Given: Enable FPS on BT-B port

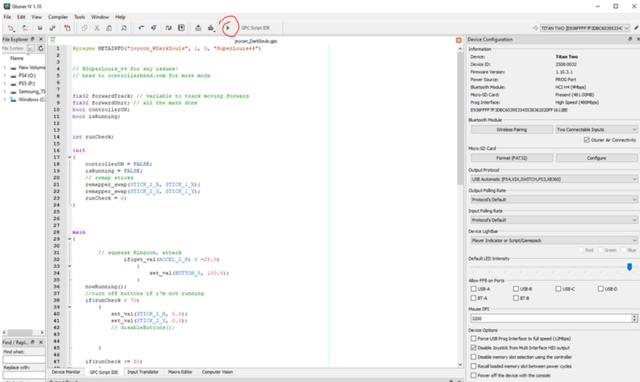Looking at the screenshot, I should (x=516, y=298).
